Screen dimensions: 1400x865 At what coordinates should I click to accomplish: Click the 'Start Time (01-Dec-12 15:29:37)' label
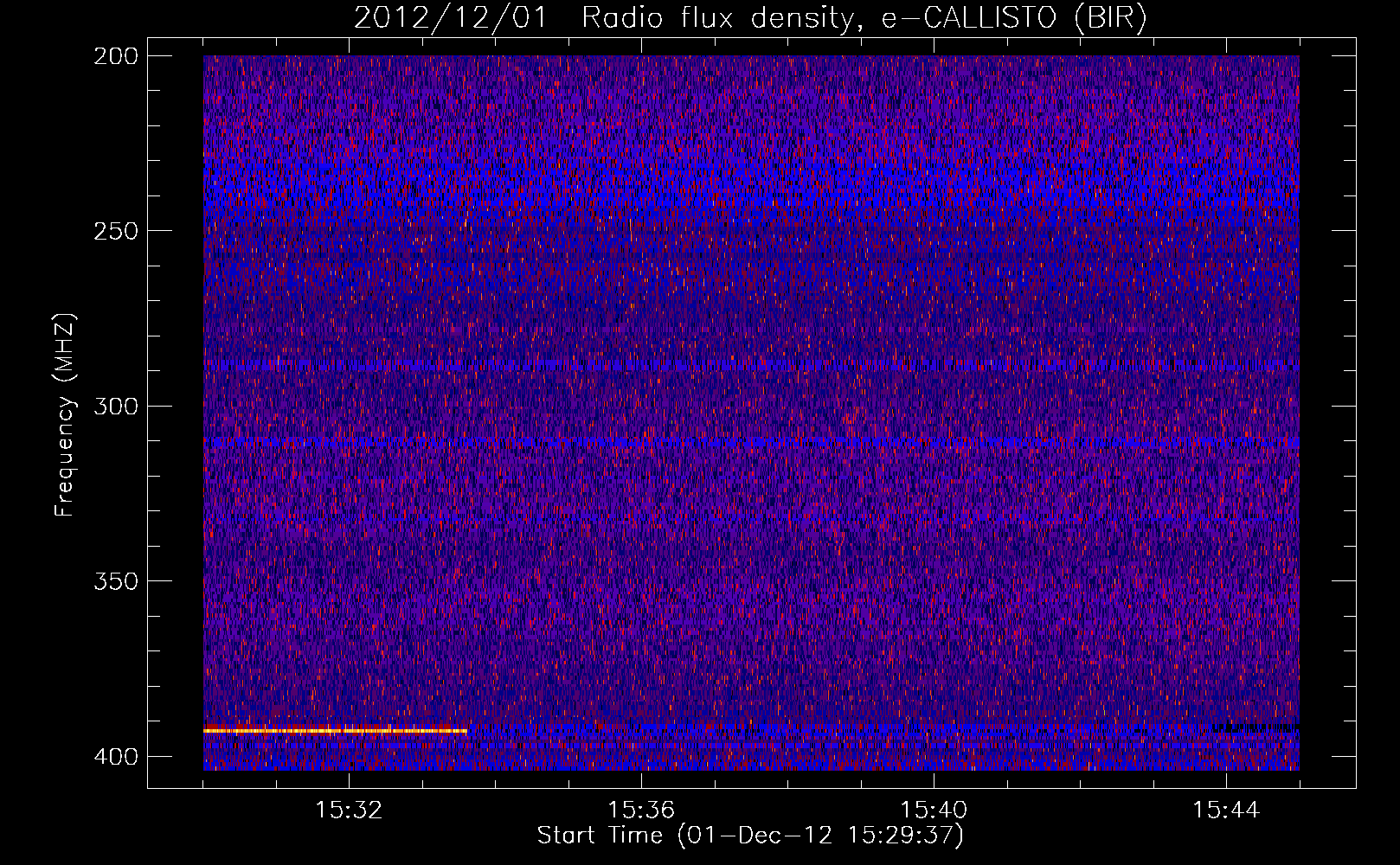pos(750,836)
